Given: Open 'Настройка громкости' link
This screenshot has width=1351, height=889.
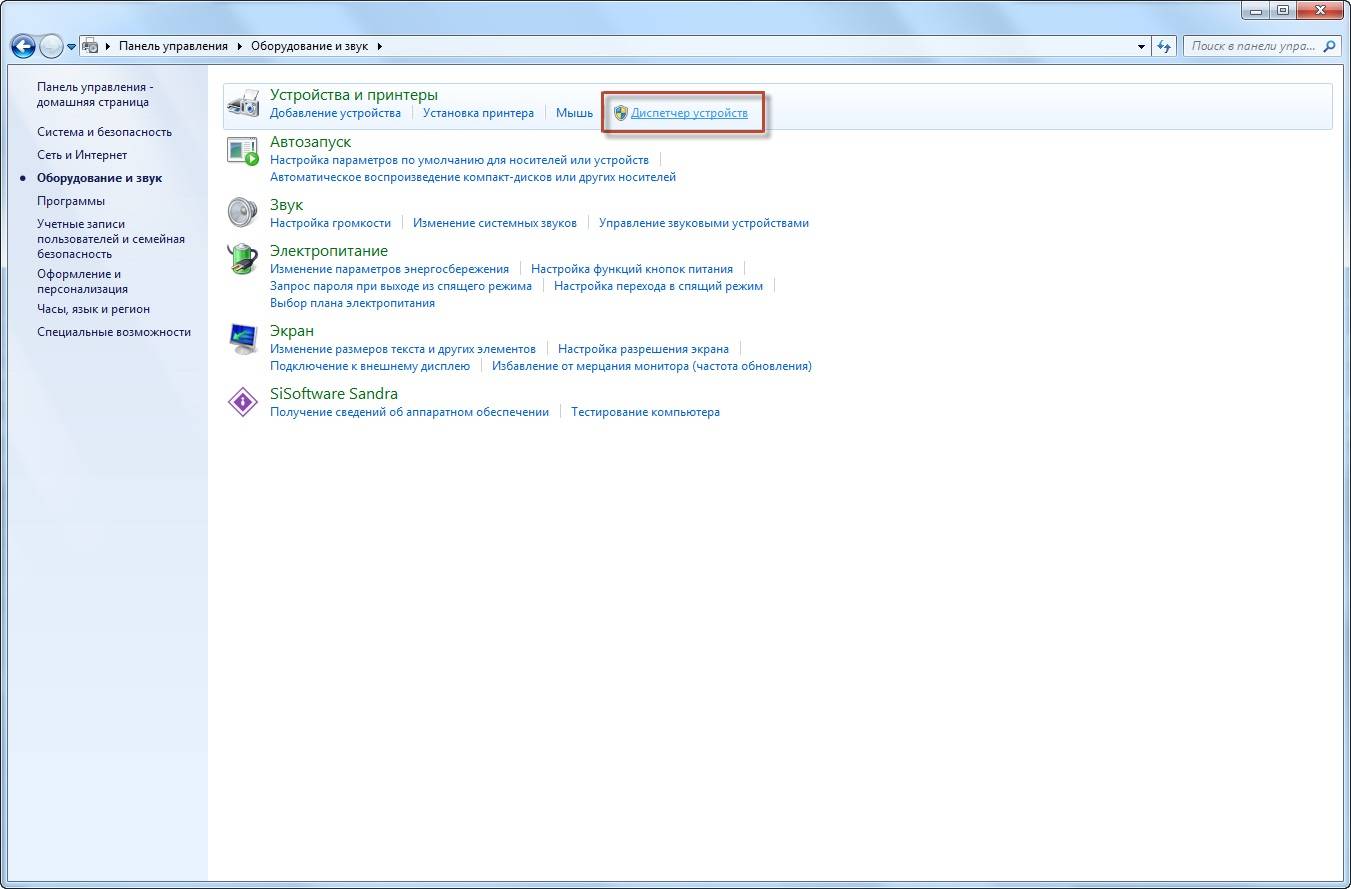Looking at the screenshot, I should coord(330,223).
